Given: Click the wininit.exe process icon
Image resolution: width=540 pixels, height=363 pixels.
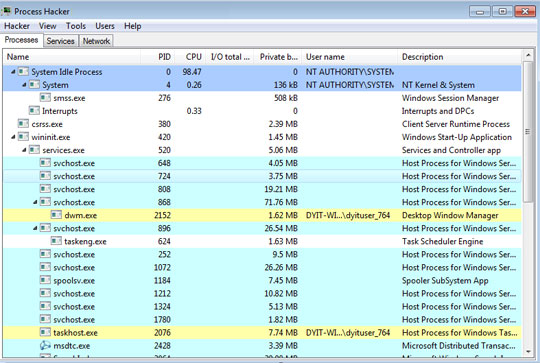Looking at the screenshot, I should click(x=23, y=137).
